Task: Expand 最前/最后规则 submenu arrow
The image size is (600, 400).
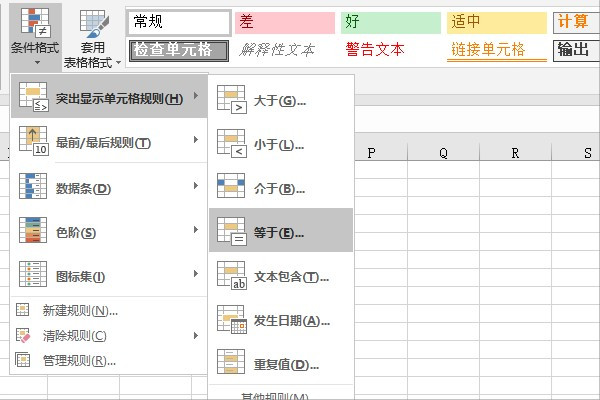Action: (x=196, y=142)
